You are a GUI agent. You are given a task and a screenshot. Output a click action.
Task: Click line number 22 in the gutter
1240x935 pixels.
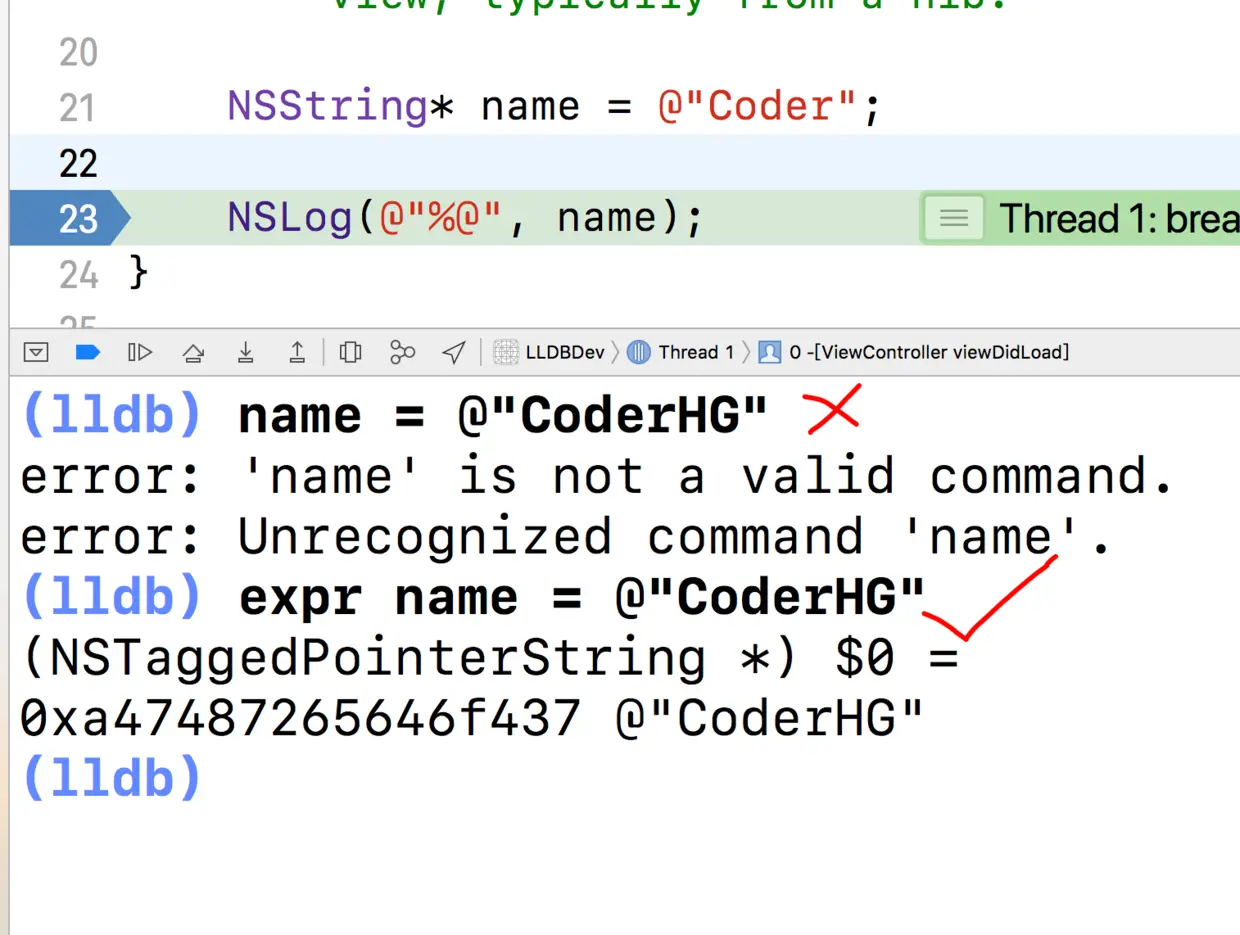[x=78, y=163]
